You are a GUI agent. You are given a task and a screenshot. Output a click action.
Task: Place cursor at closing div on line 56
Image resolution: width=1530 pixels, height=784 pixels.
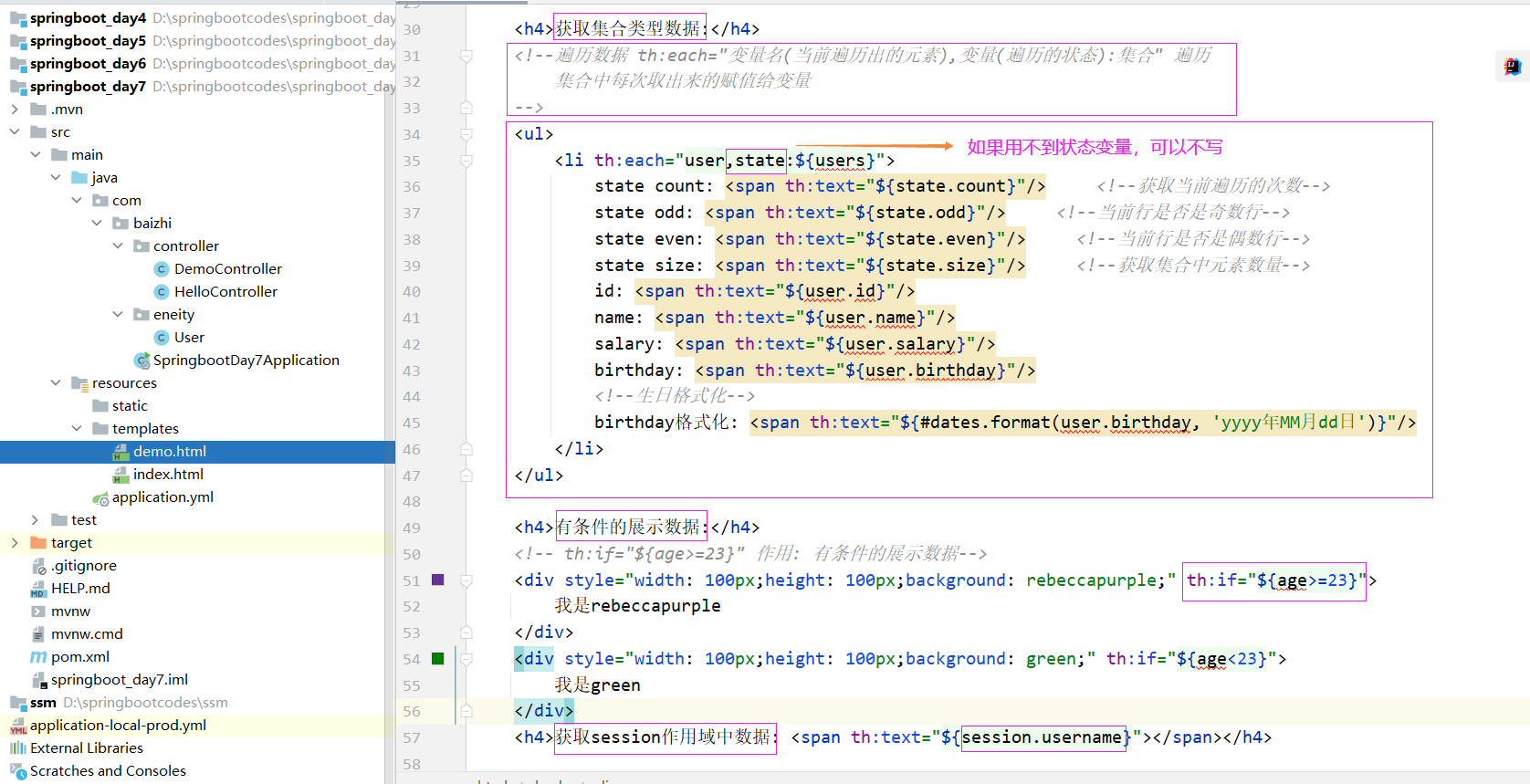(x=544, y=710)
